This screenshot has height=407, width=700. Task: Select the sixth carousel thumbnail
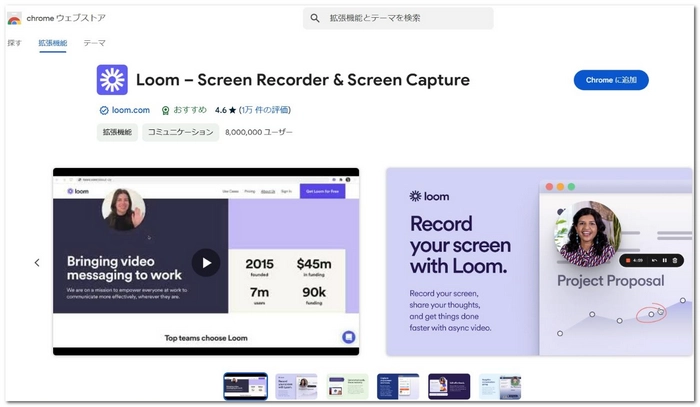tap(500, 386)
